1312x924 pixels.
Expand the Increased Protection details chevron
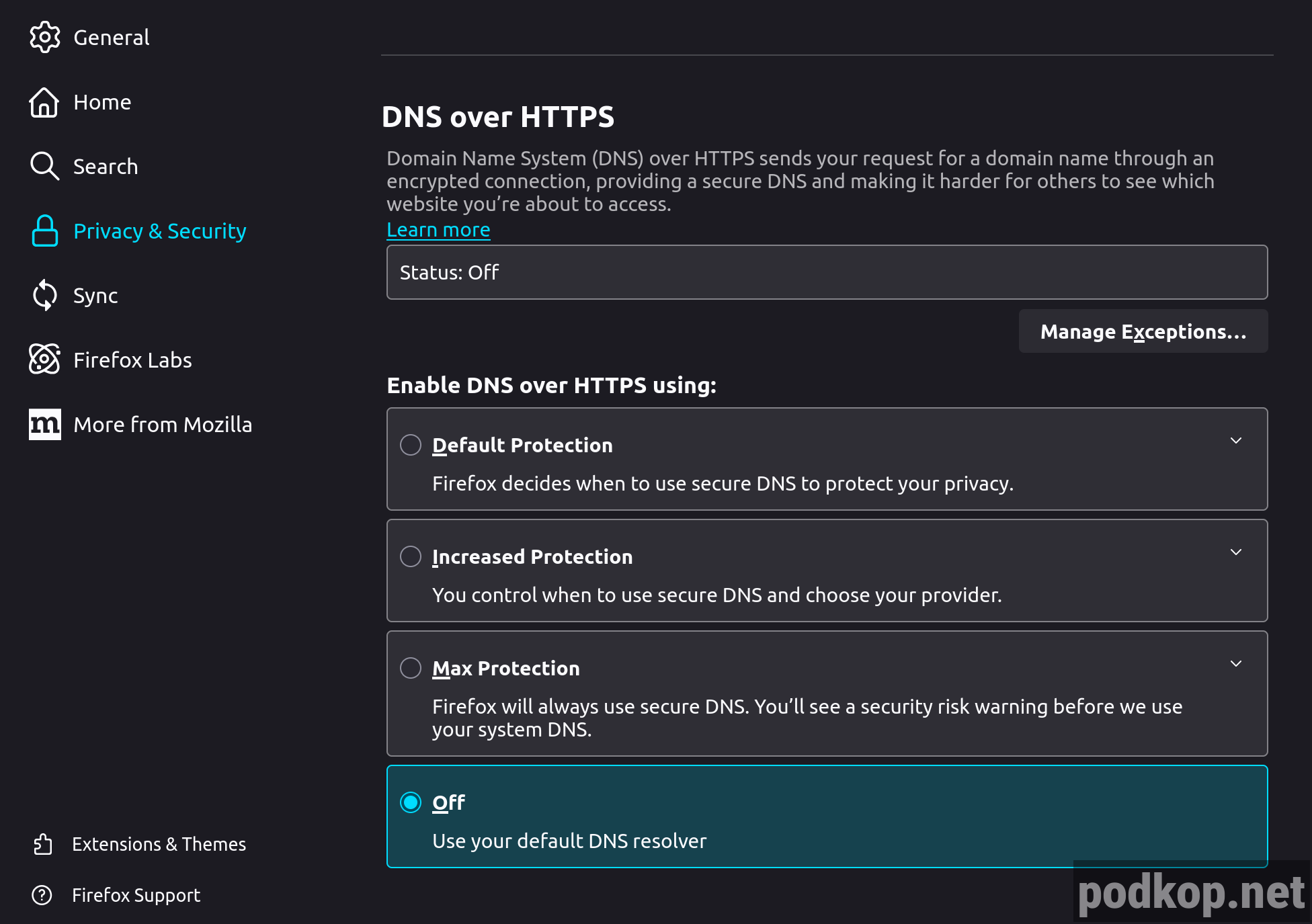click(x=1235, y=552)
